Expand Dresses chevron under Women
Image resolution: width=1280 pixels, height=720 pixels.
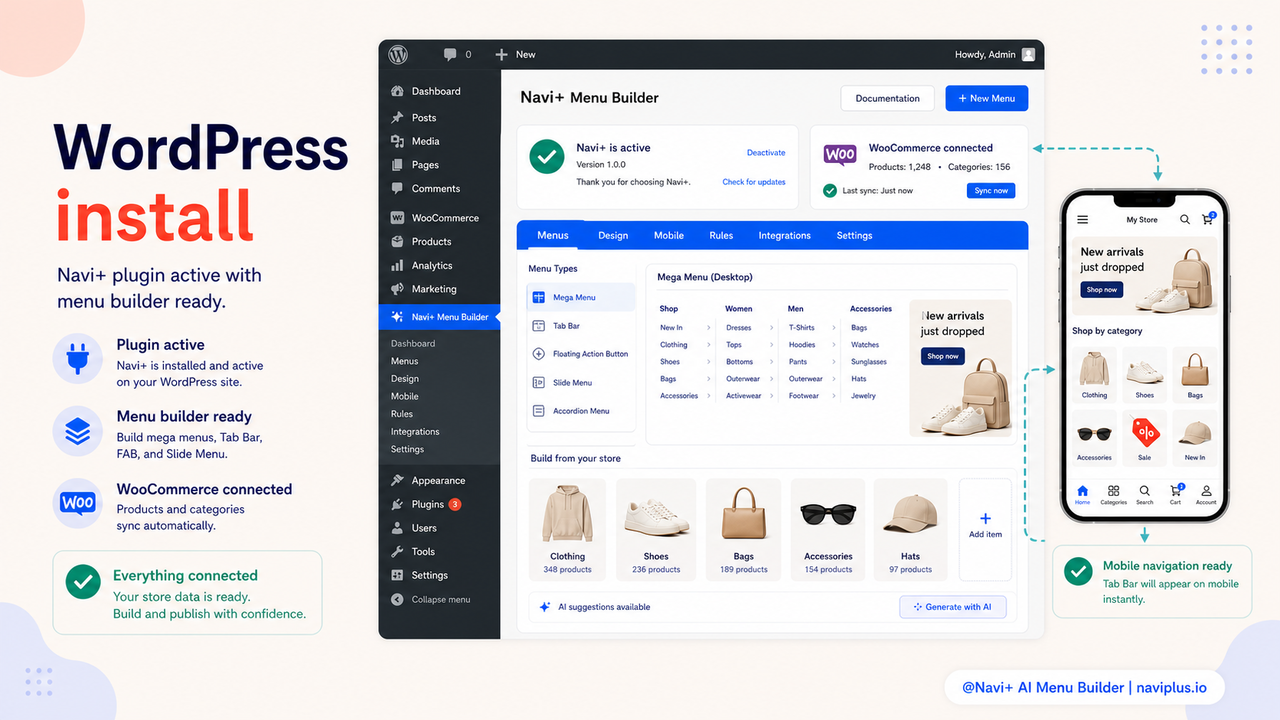point(772,327)
